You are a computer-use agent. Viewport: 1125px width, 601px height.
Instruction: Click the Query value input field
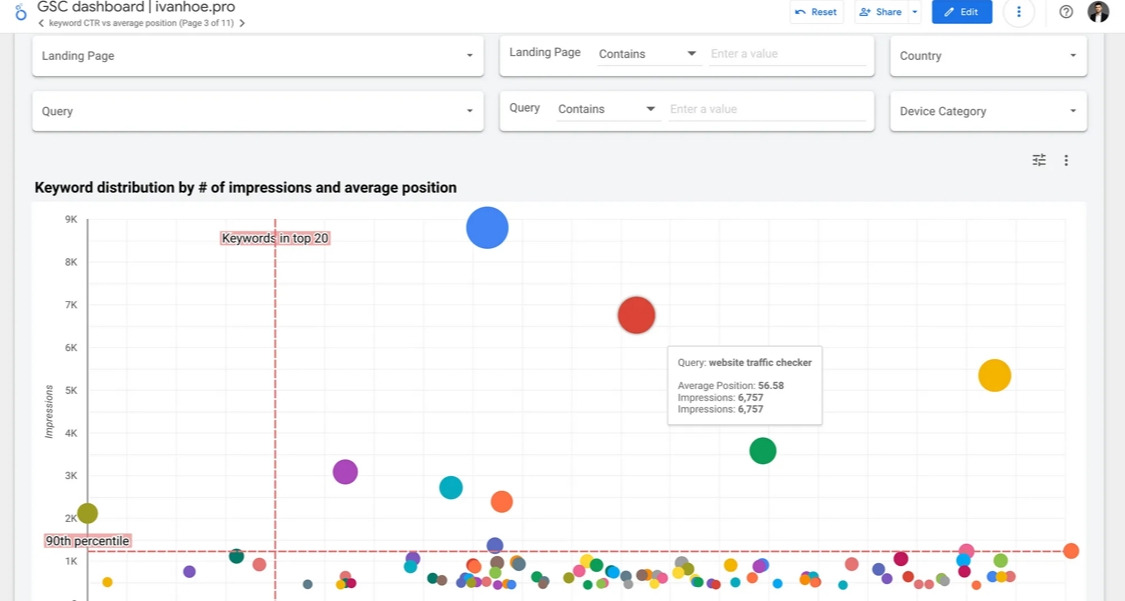click(x=767, y=109)
